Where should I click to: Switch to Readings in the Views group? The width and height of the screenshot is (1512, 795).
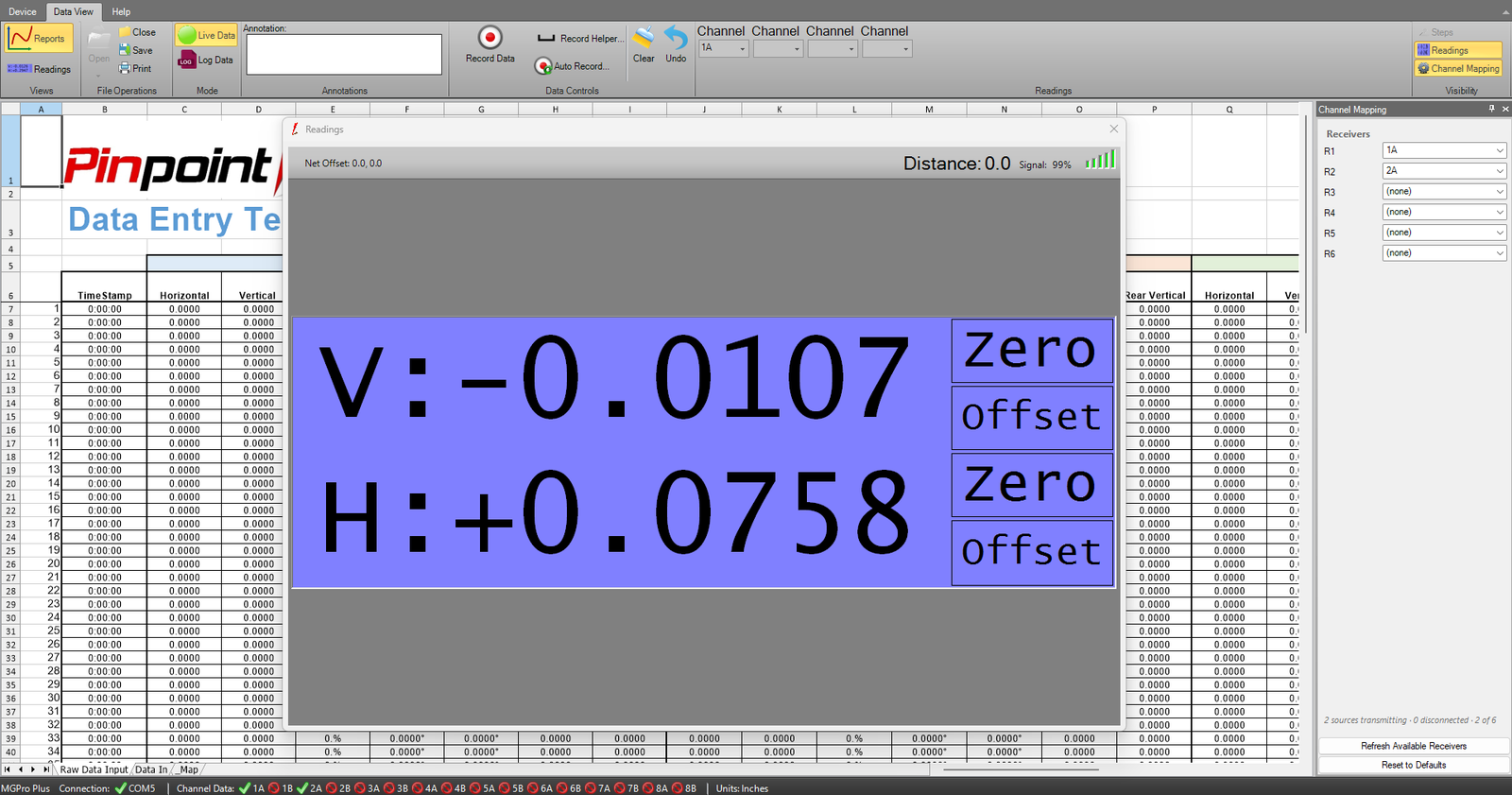click(39, 69)
